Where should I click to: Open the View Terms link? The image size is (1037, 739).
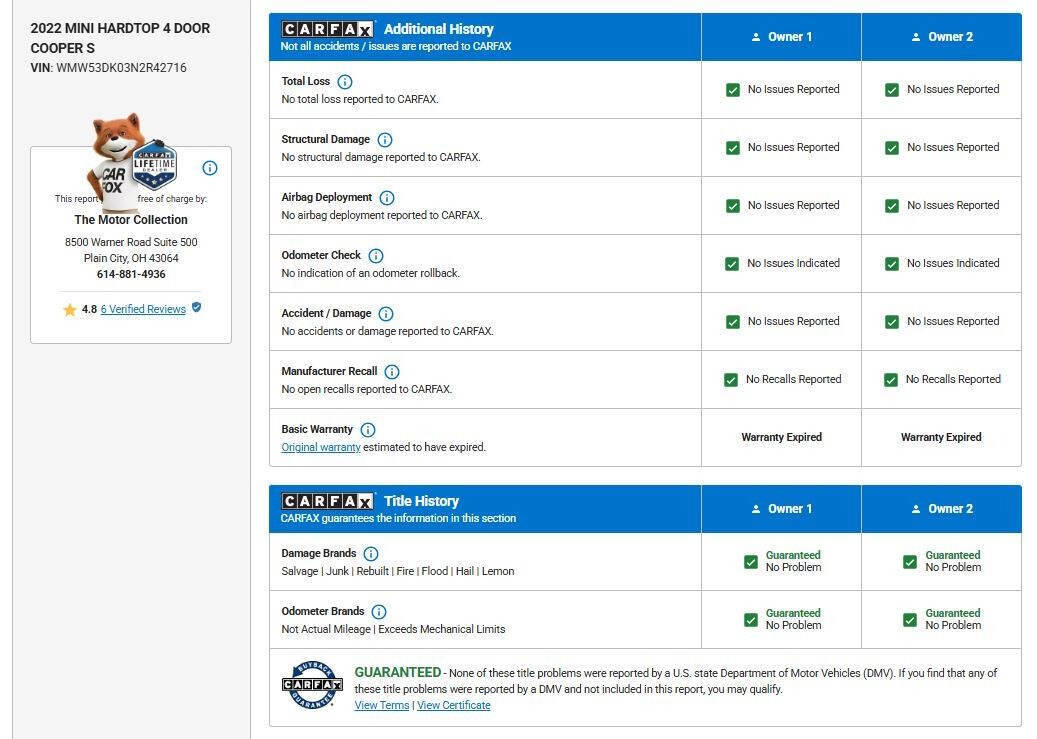tap(382, 705)
